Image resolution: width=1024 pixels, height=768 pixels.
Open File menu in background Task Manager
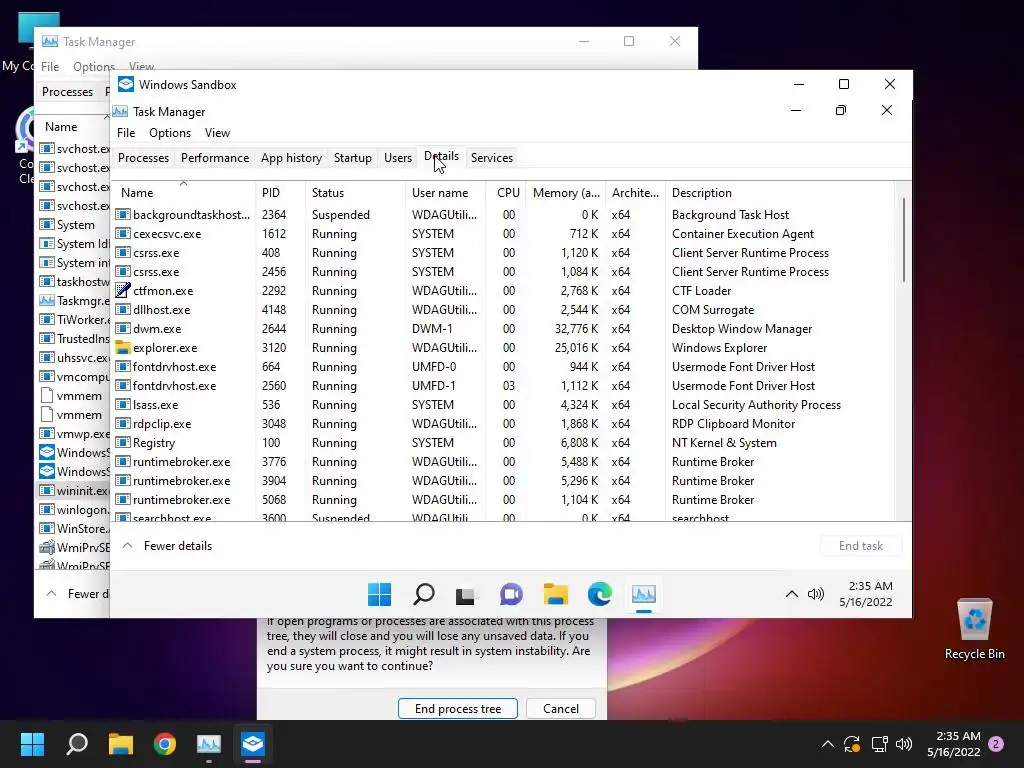click(x=50, y=67)
